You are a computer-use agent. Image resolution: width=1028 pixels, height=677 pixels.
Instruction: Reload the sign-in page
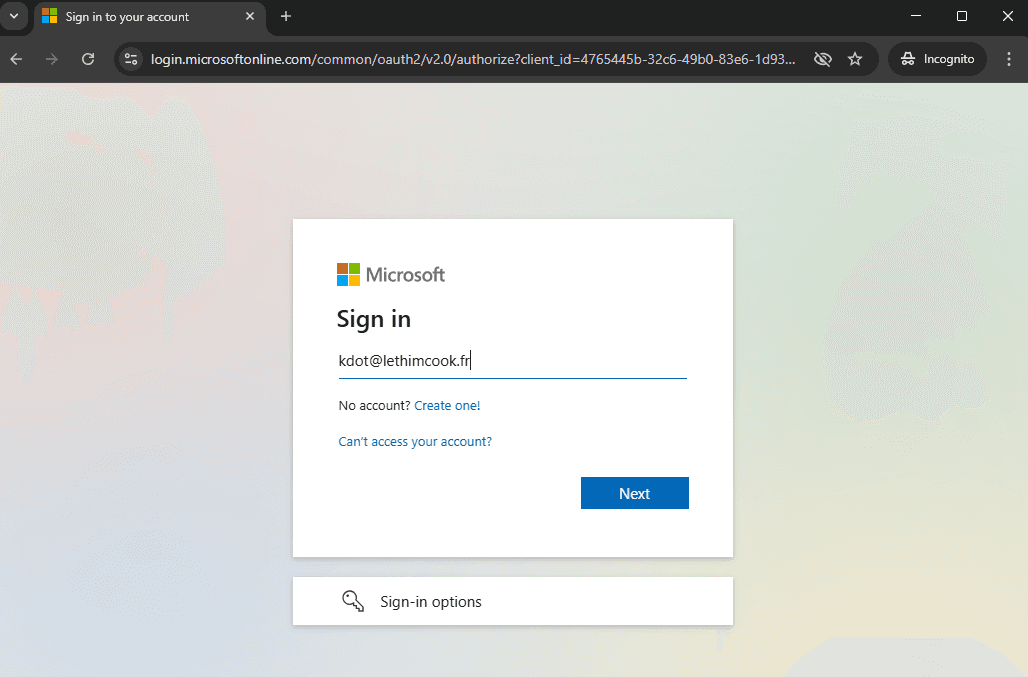click(88, 59)
